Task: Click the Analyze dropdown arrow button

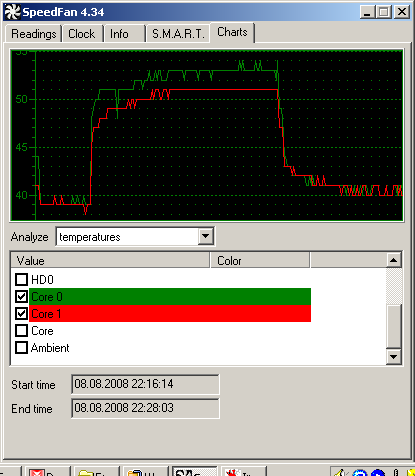Action: pos(206,237)
